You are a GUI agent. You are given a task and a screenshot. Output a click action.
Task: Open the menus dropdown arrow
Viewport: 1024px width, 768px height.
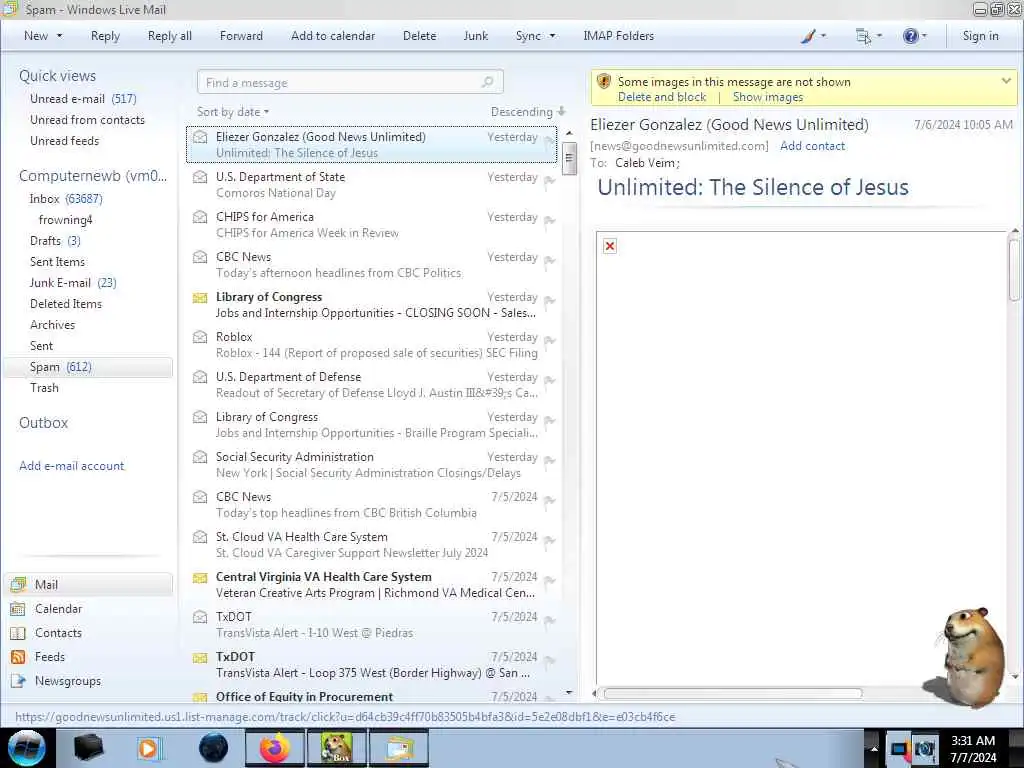point(879,36)
